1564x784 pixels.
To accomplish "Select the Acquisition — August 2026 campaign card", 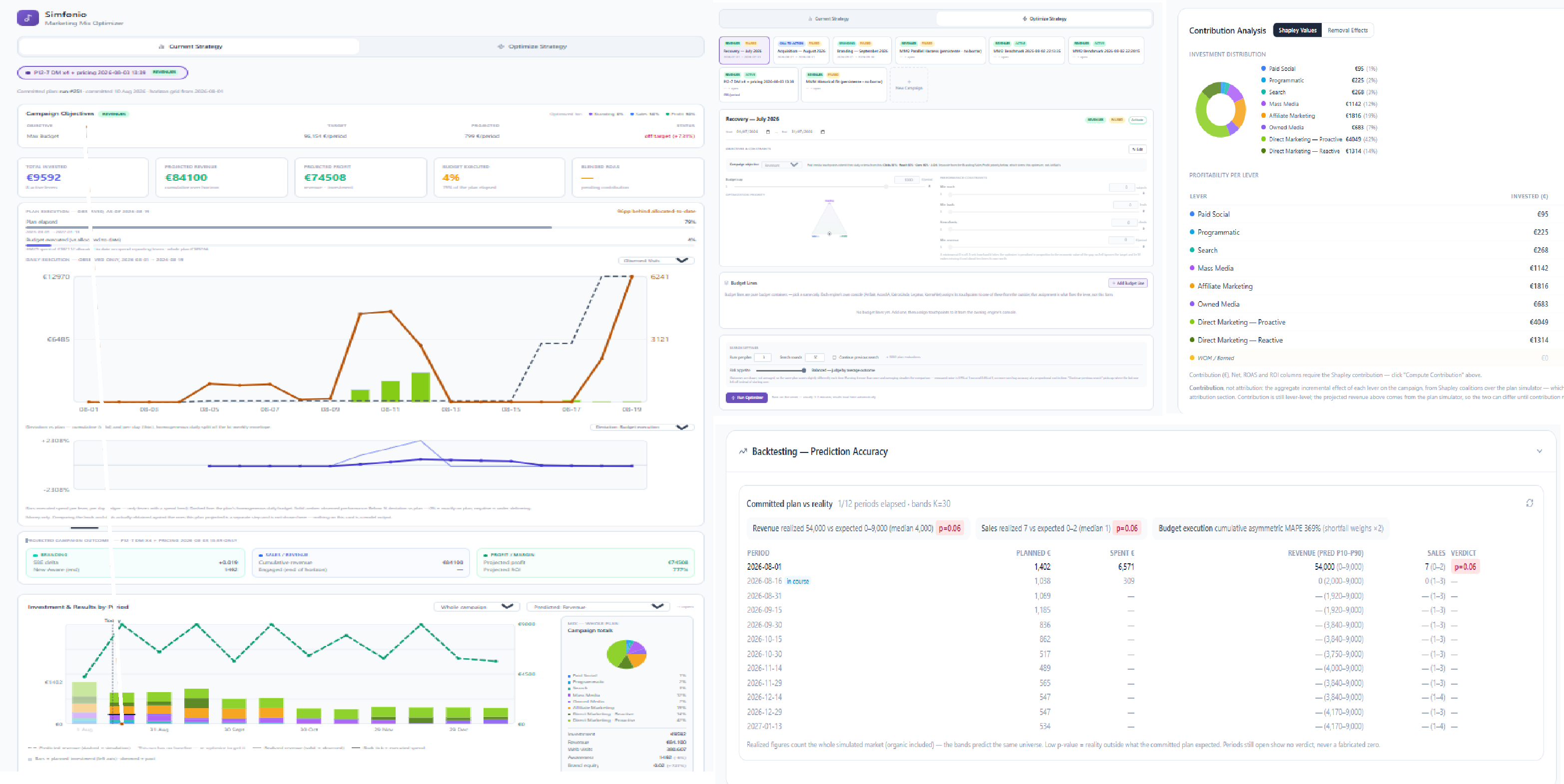I will pyautogui.click(x=801, y=50).
